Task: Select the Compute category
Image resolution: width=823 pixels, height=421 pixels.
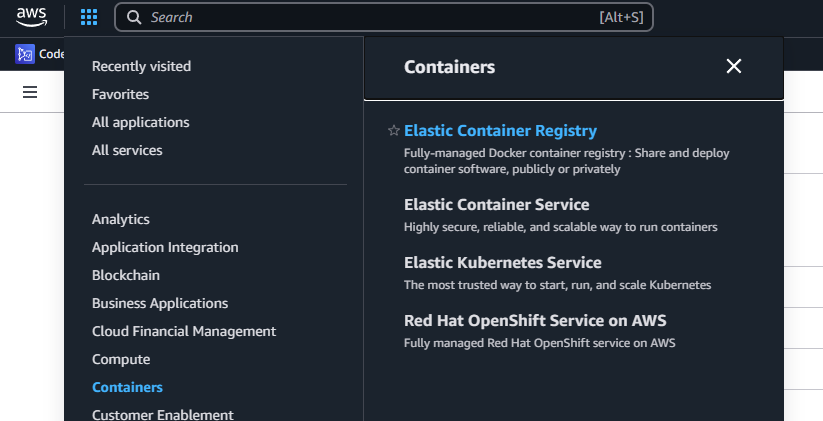Action: [121, 360]
